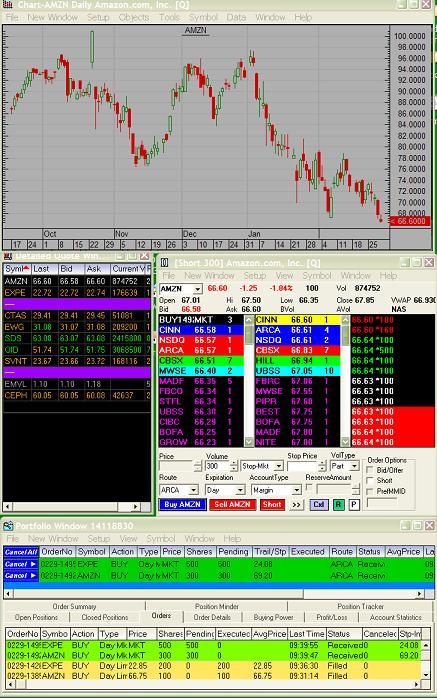Image resolution: width=437 pixels, height=698 pixels.
Task: Click the P button in order entry
Action: 354,505
